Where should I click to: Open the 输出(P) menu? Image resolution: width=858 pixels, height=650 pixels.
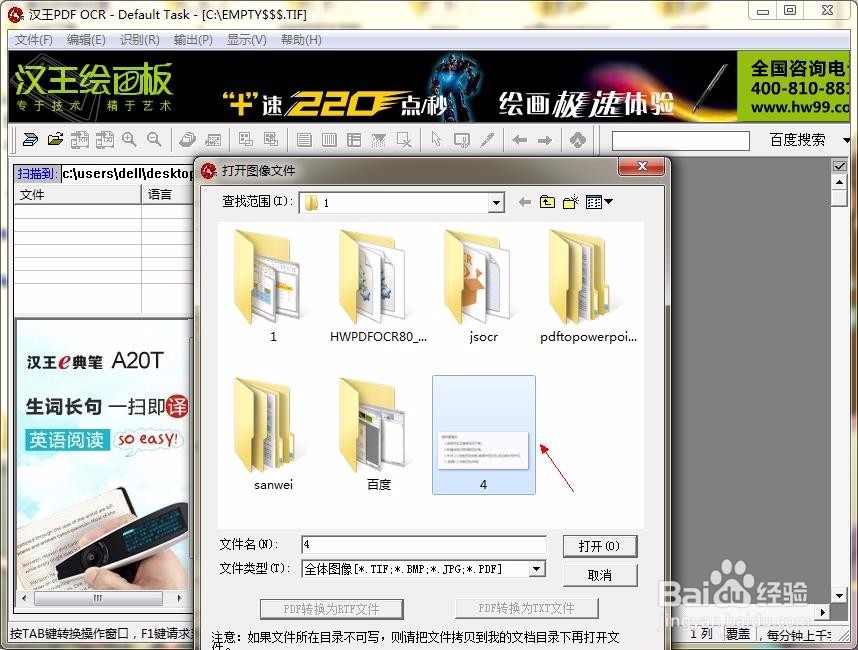193,40
